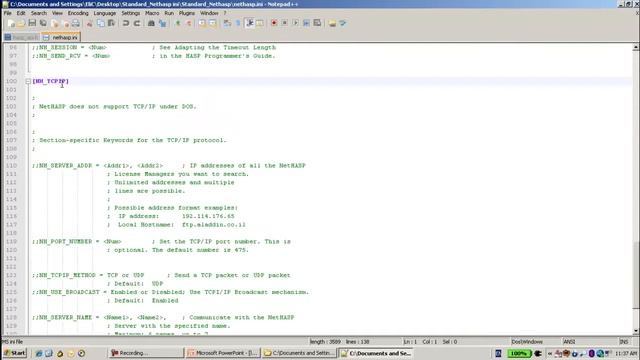Click the Close All toolbar icon
The width and height of the screenshot is (640, 360).
[66, 23]
